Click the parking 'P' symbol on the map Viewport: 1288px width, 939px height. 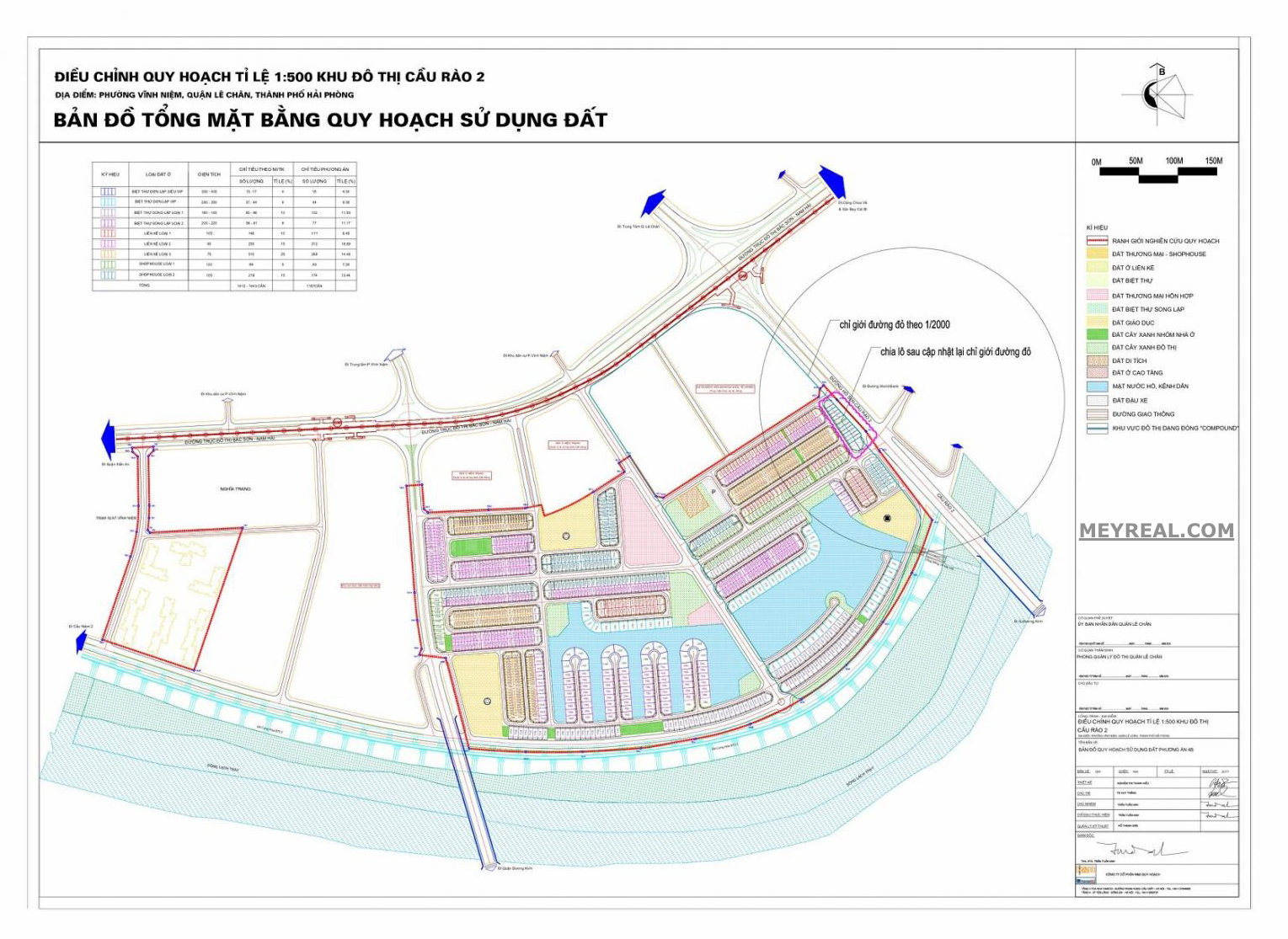coord(713,492)
